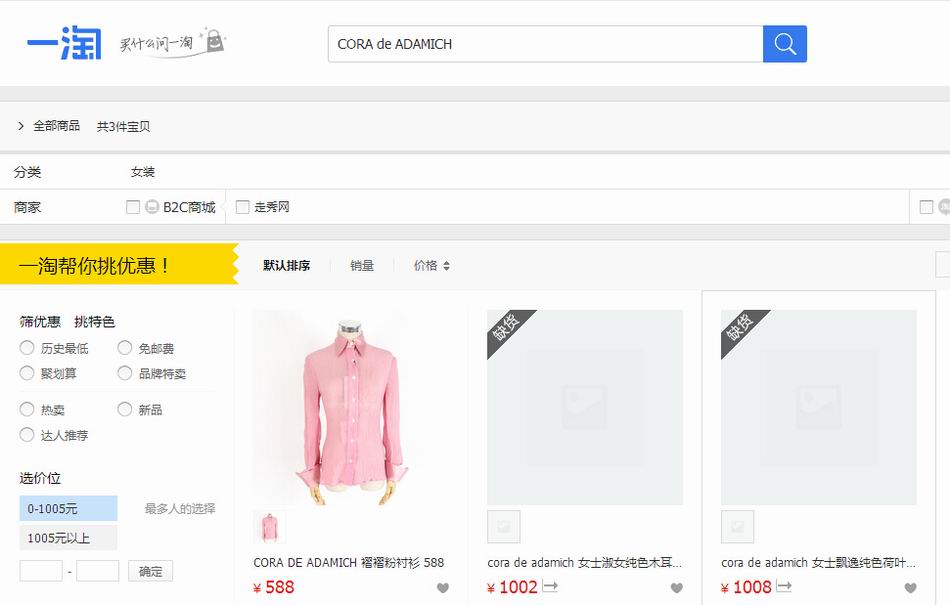
Task: Pick the 1005元以上 price range
Action: (x=68, y=538)
